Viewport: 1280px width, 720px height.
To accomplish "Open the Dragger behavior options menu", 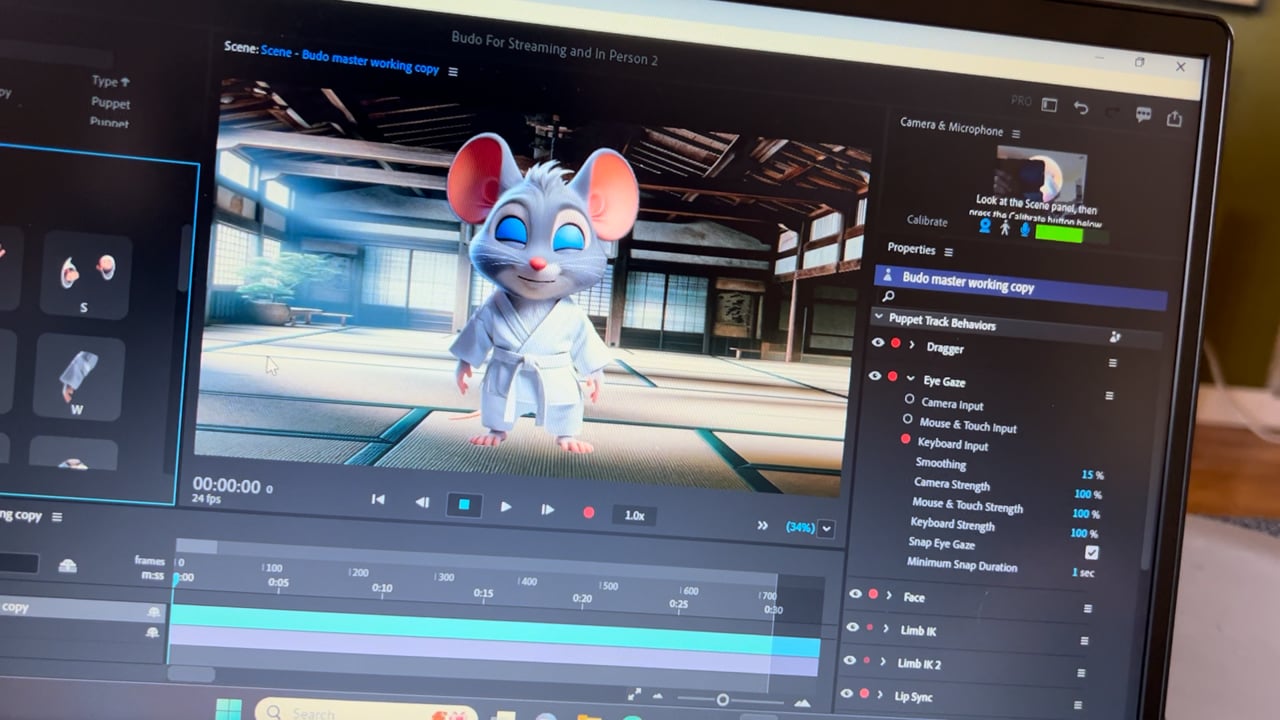I will click(1112, 364).
